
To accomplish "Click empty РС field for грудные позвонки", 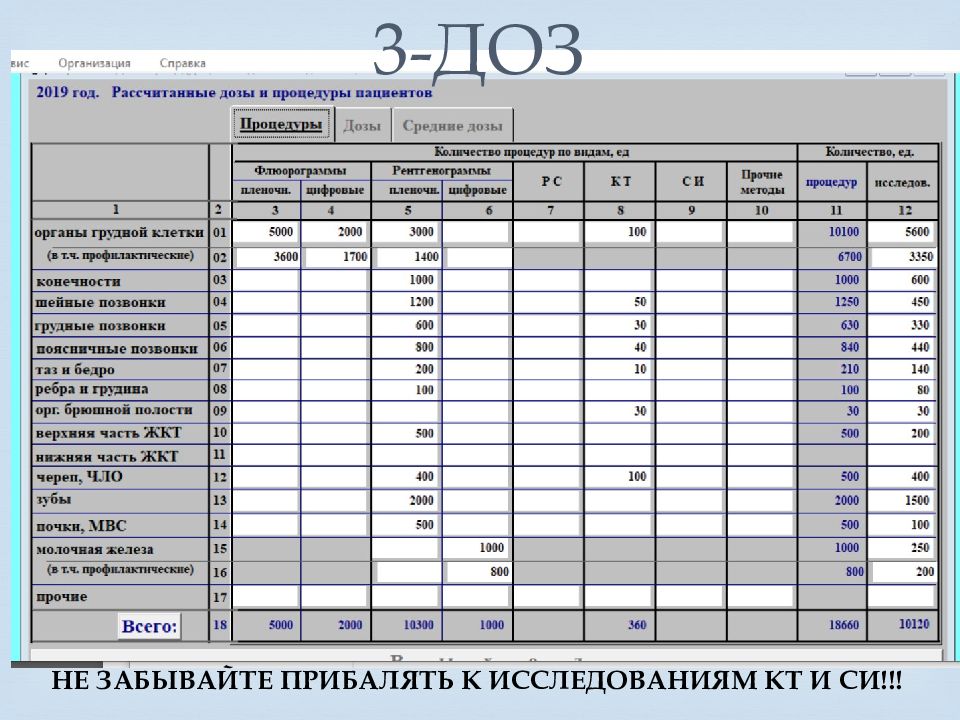I will (x=548, y=325).
